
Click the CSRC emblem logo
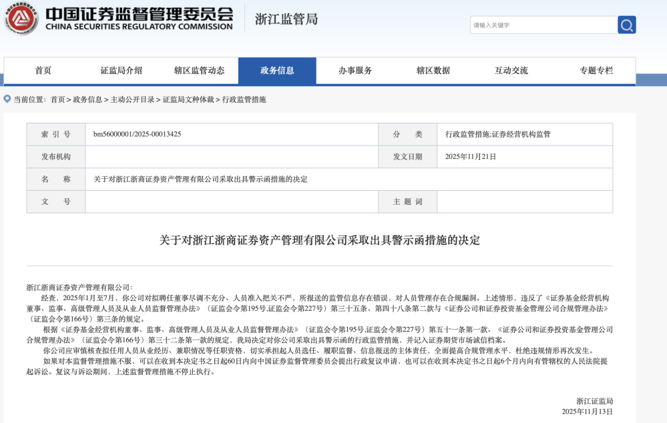(x=20, y=19)
